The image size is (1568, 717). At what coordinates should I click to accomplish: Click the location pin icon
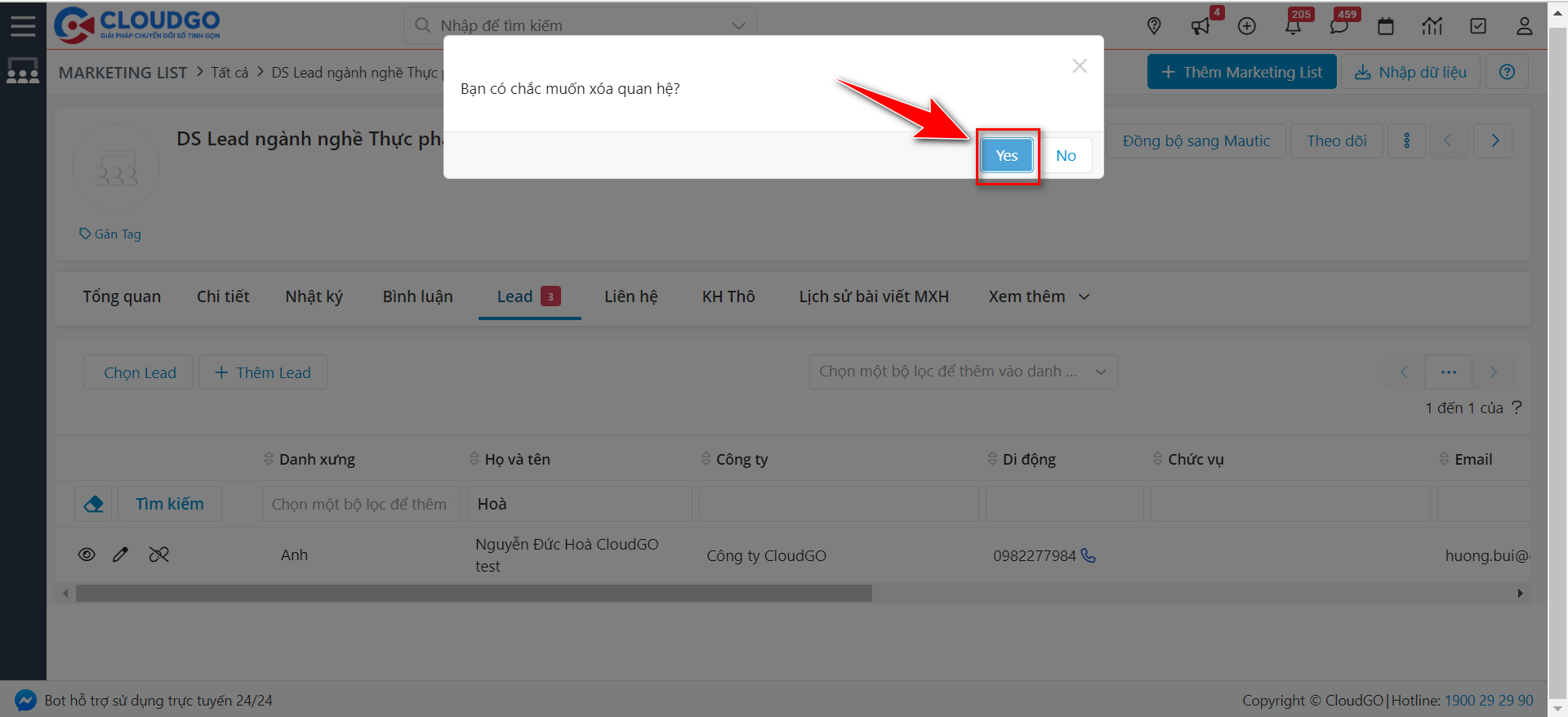1153,26
